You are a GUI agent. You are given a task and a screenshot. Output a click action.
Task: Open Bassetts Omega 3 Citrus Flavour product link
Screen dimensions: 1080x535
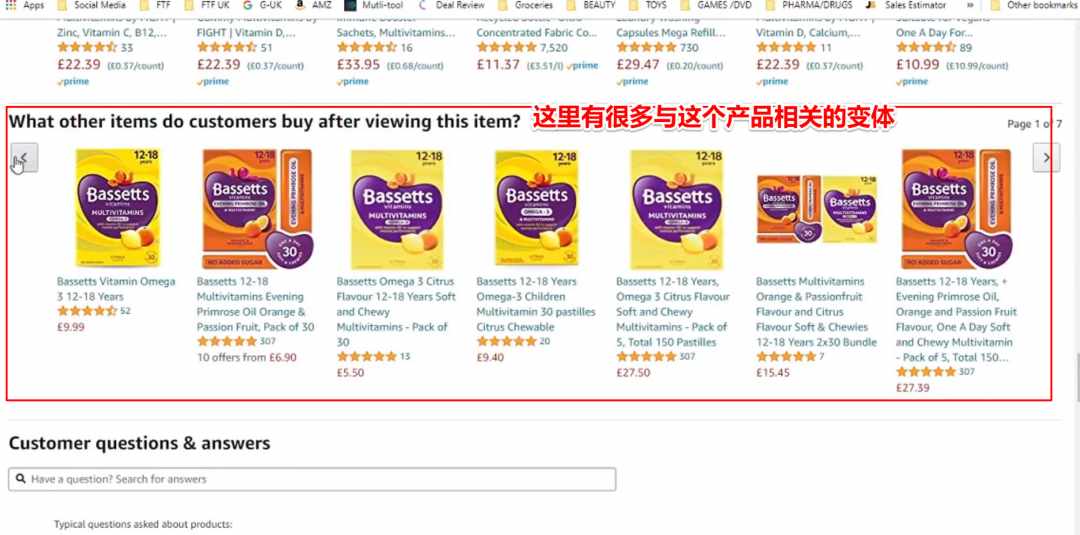click(x=396, y=311)
